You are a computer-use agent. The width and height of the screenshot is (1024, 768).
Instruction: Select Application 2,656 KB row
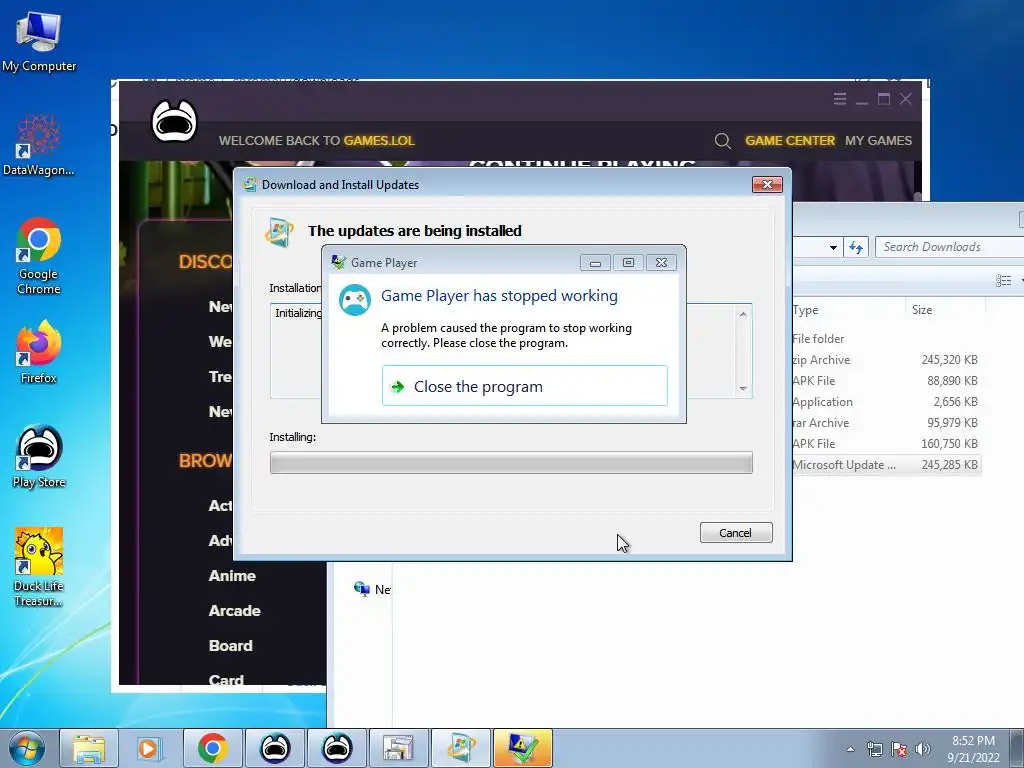[x=886, y=402]
